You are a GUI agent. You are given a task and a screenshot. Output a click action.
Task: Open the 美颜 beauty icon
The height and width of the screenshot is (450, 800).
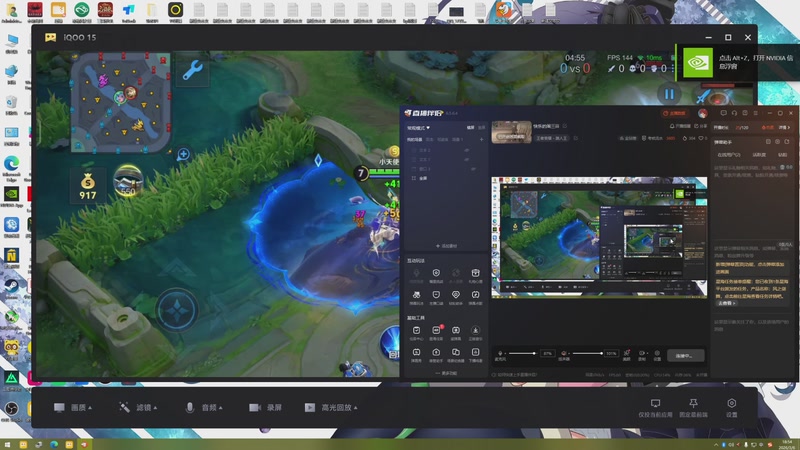point(627,355)
